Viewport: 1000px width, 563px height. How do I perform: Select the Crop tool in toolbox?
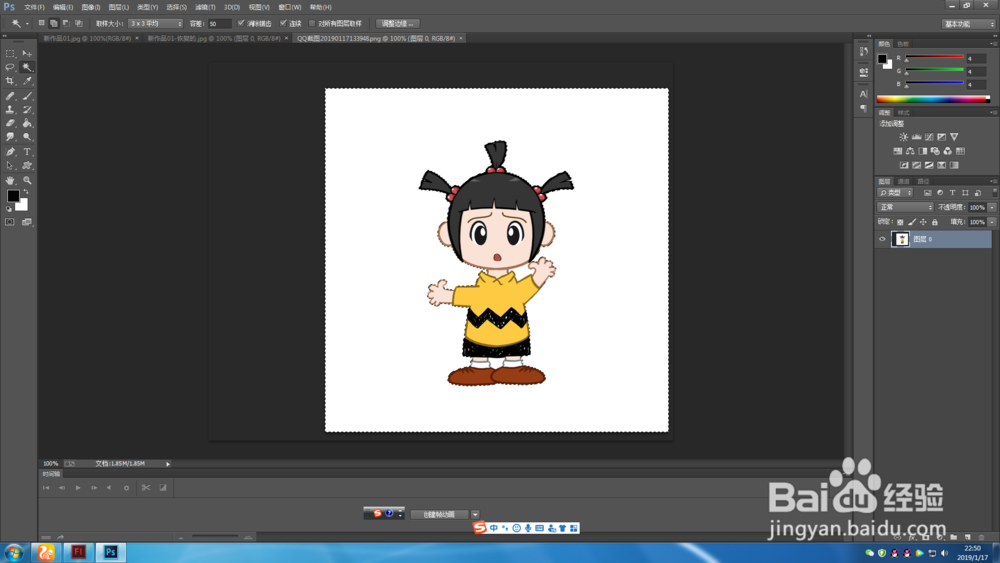point(10,81)
